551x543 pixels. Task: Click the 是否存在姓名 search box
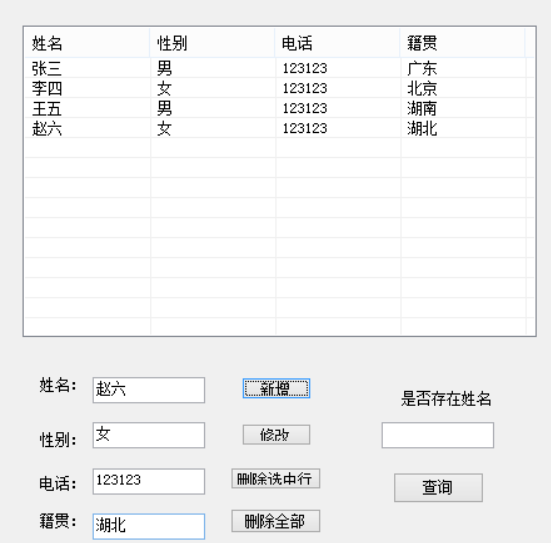(438, 435)
